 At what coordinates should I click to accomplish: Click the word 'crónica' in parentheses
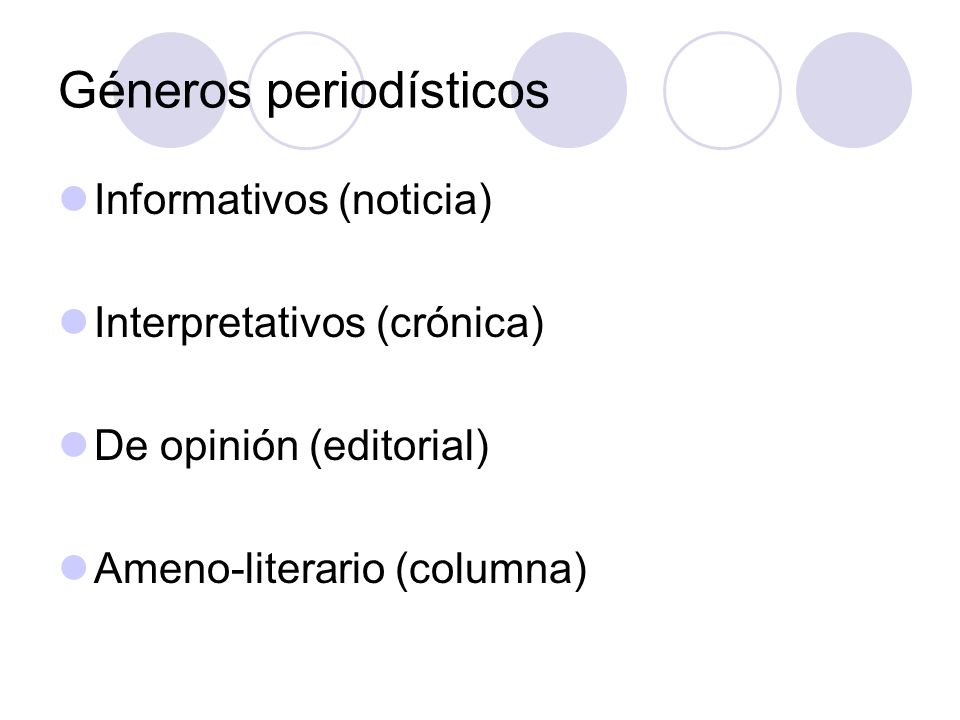coord(460,323)
